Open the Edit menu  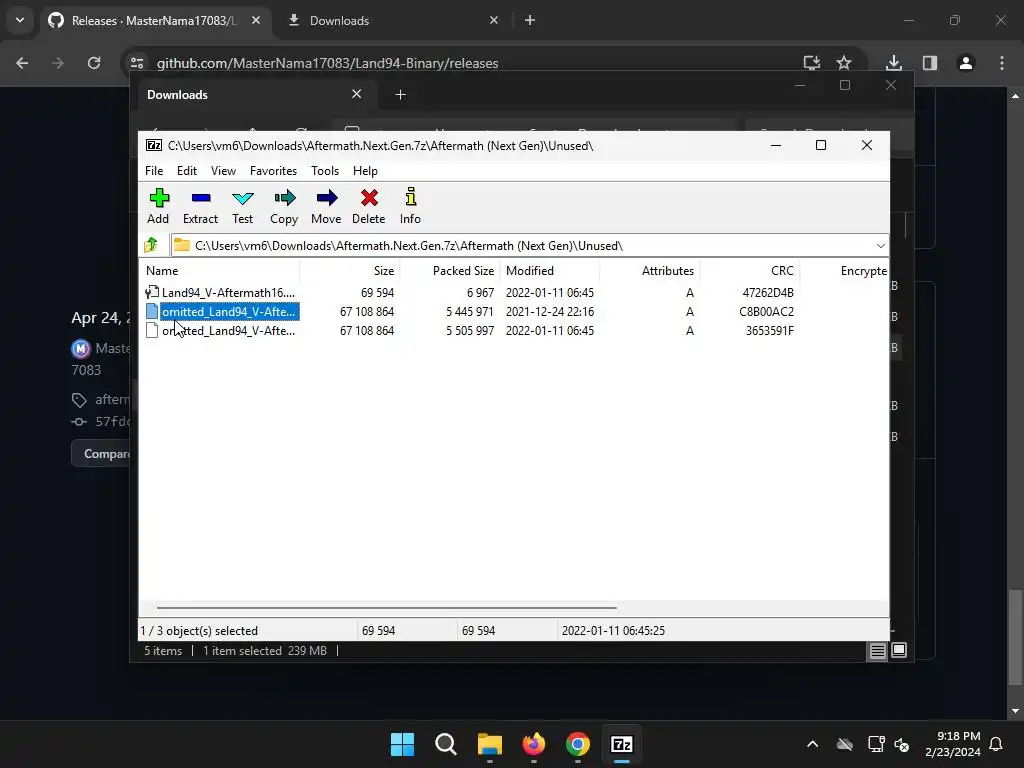[187, 170]
